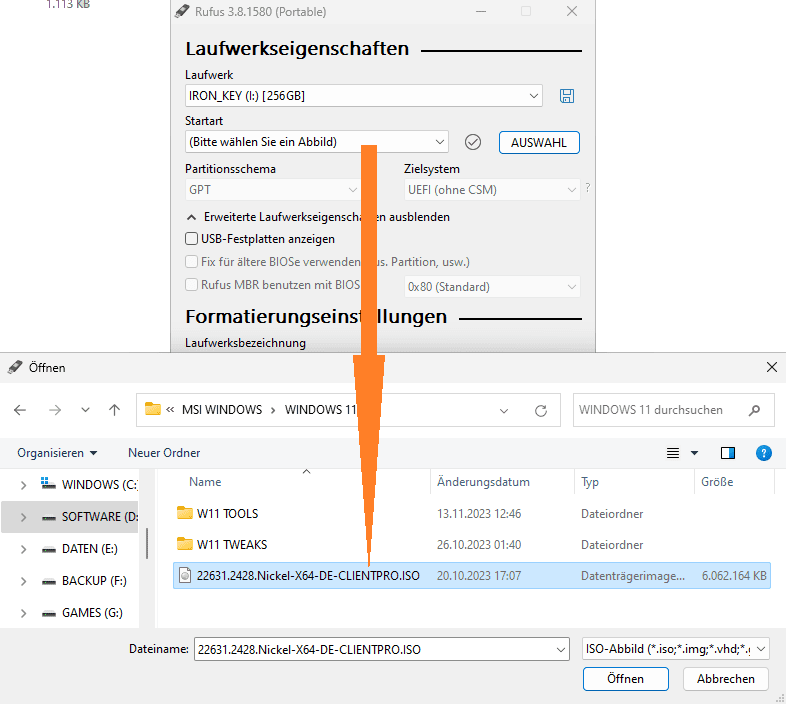Click the W11 TOOLS folder icon
The width and height of the screenshot is (786, 704).
185,513
